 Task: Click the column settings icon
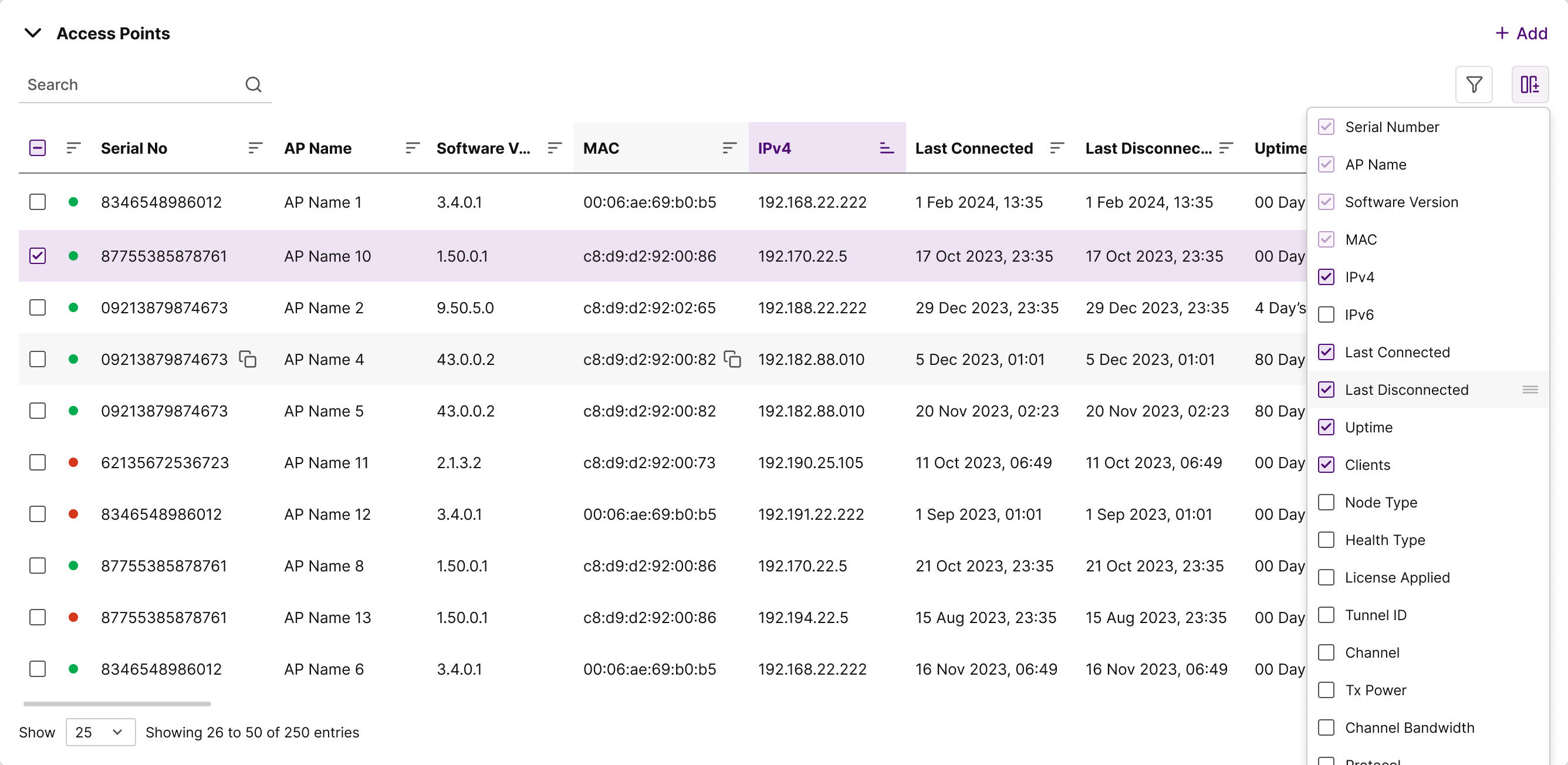point(1529,84)
